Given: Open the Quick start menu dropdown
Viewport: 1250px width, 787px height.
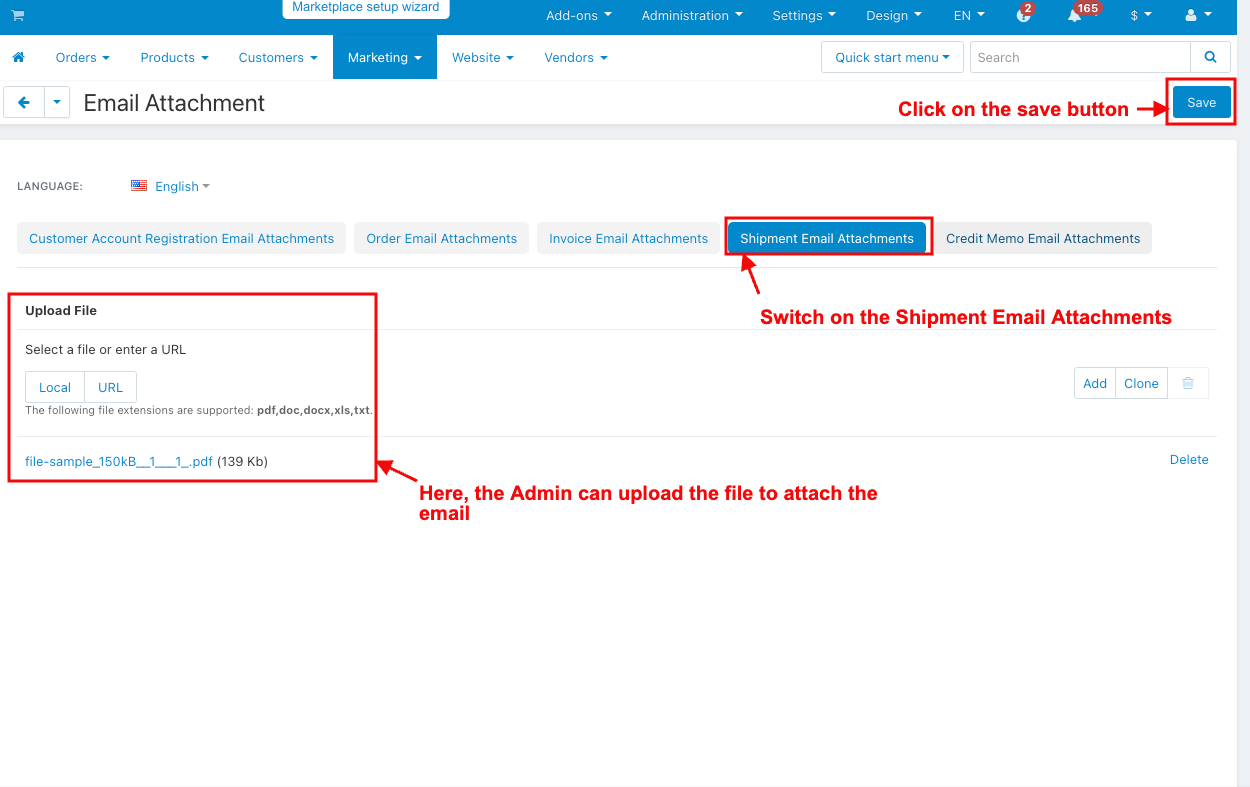Looking at the screenshot, I should (x=892, y=58).
